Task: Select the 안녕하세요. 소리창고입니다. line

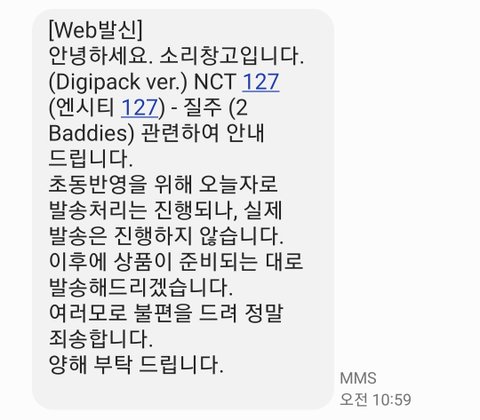Action: (176, 56)
